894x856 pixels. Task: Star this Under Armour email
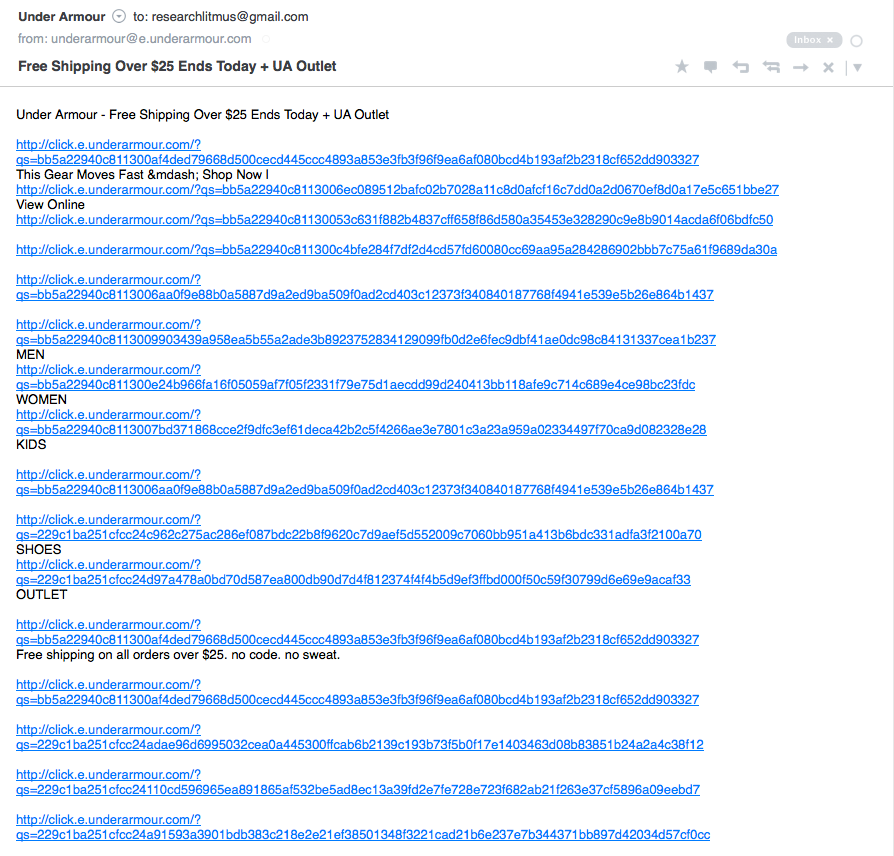(x=681, y=67)
